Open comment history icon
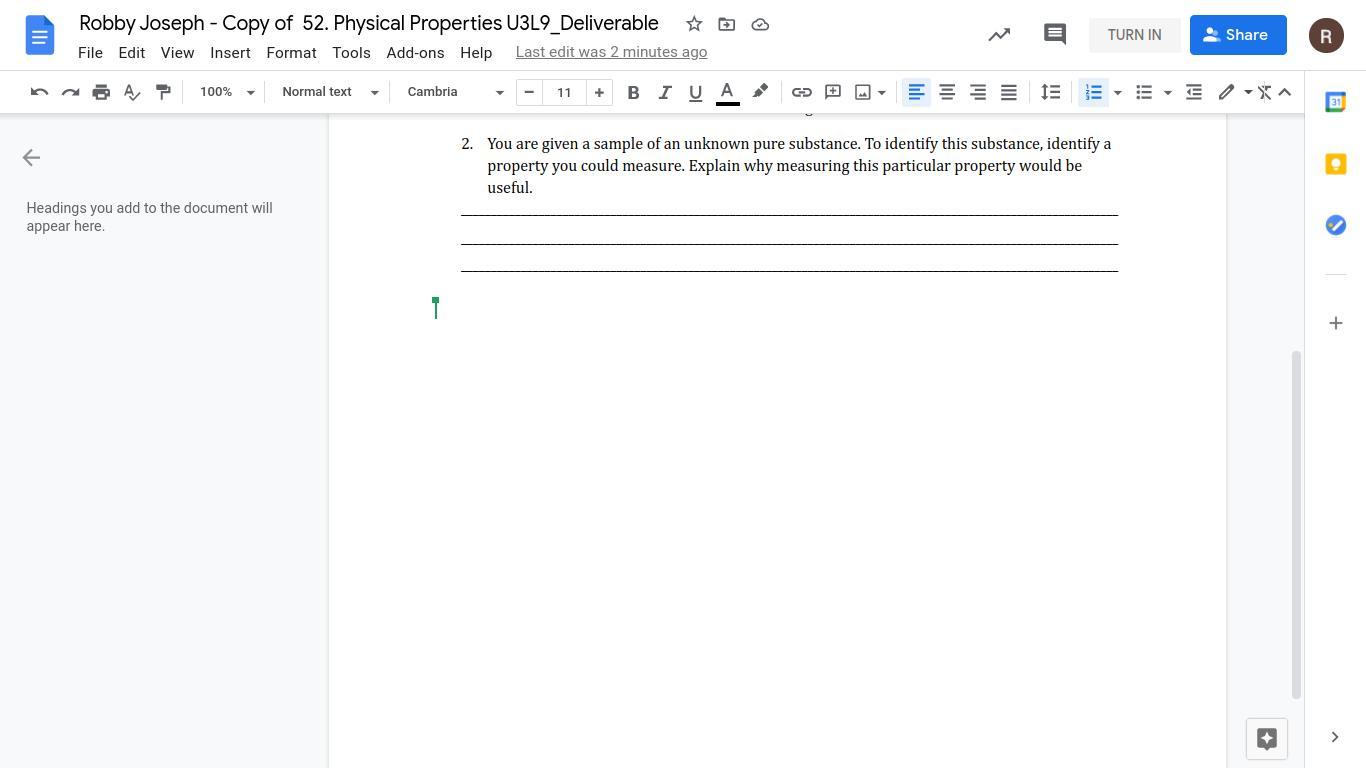This screenshot has height=768, width=1366. click(1054, 35)
